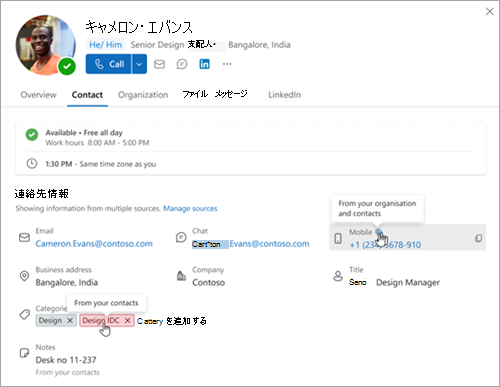Image resolution: width=500 pixels, height=387 pixels.
Task: Click the Contoso company value
Action: point(208,282)
